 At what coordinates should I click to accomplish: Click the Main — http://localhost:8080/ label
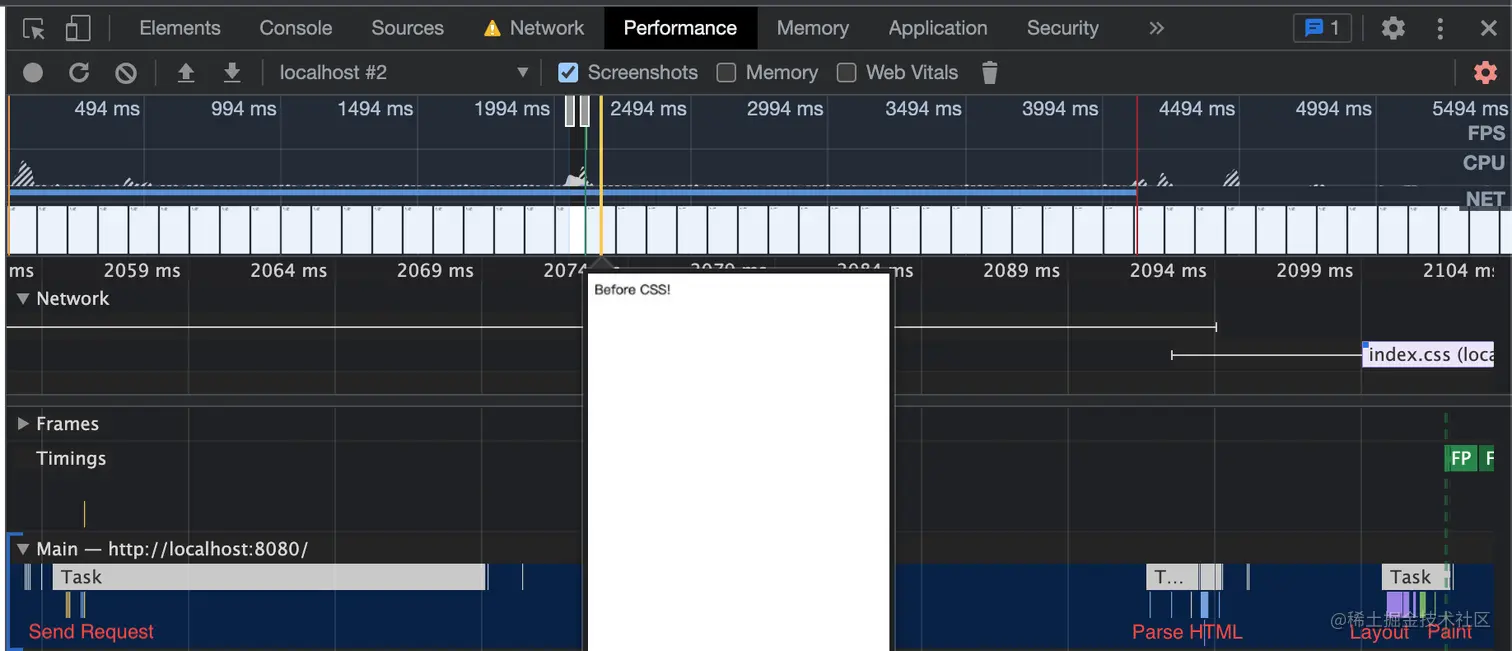(x=172, y=549)
